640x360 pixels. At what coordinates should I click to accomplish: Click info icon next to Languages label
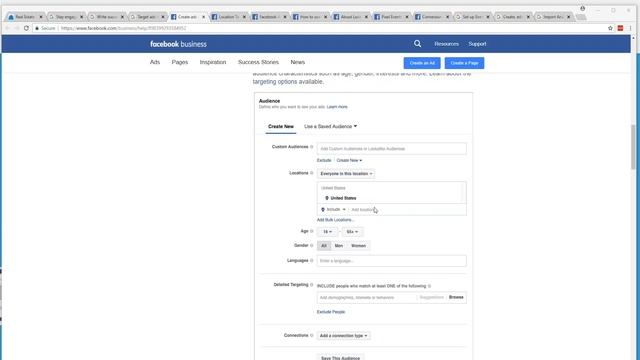(312, 260)
